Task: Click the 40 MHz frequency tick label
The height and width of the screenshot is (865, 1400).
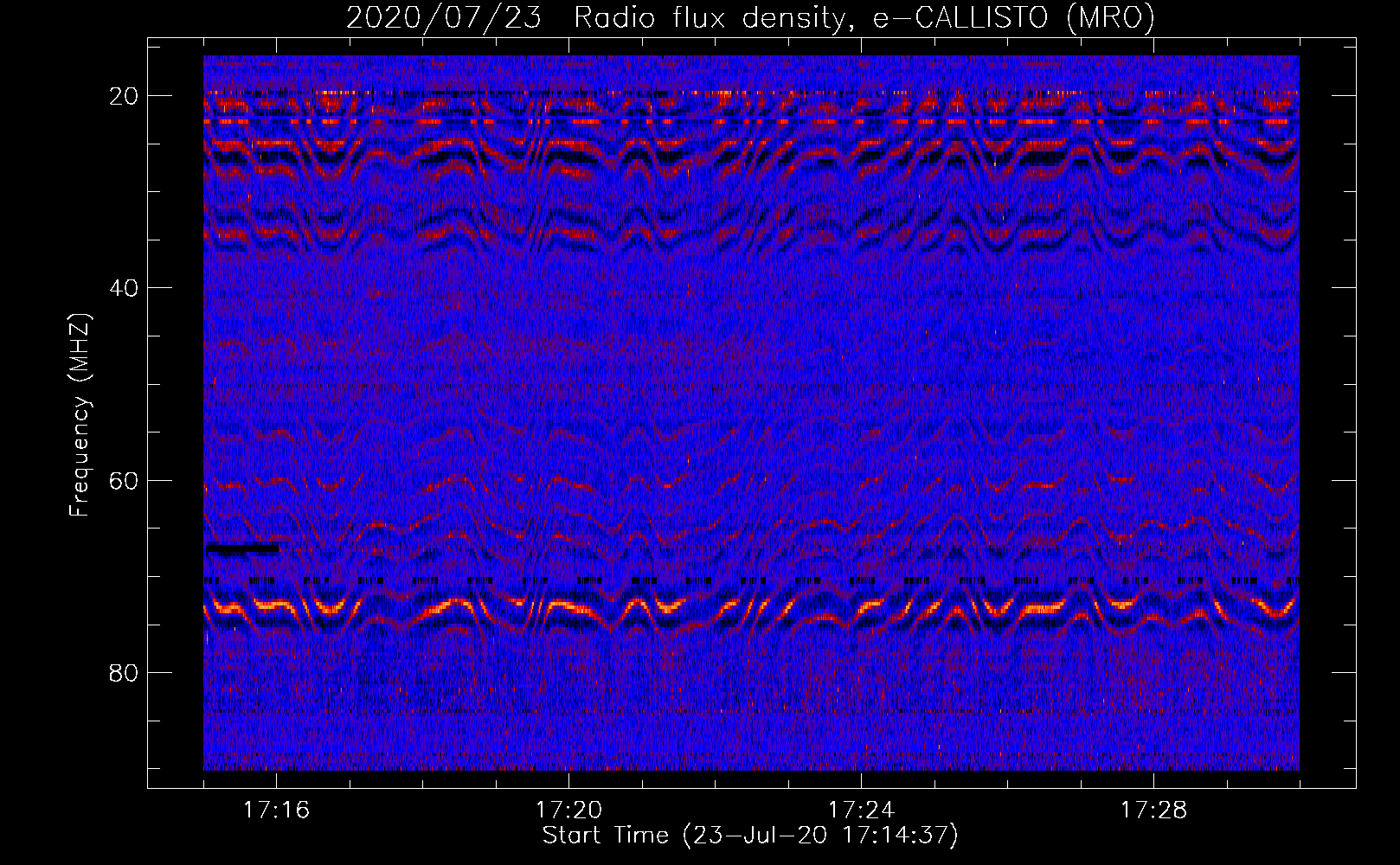Action: (124, 288)
